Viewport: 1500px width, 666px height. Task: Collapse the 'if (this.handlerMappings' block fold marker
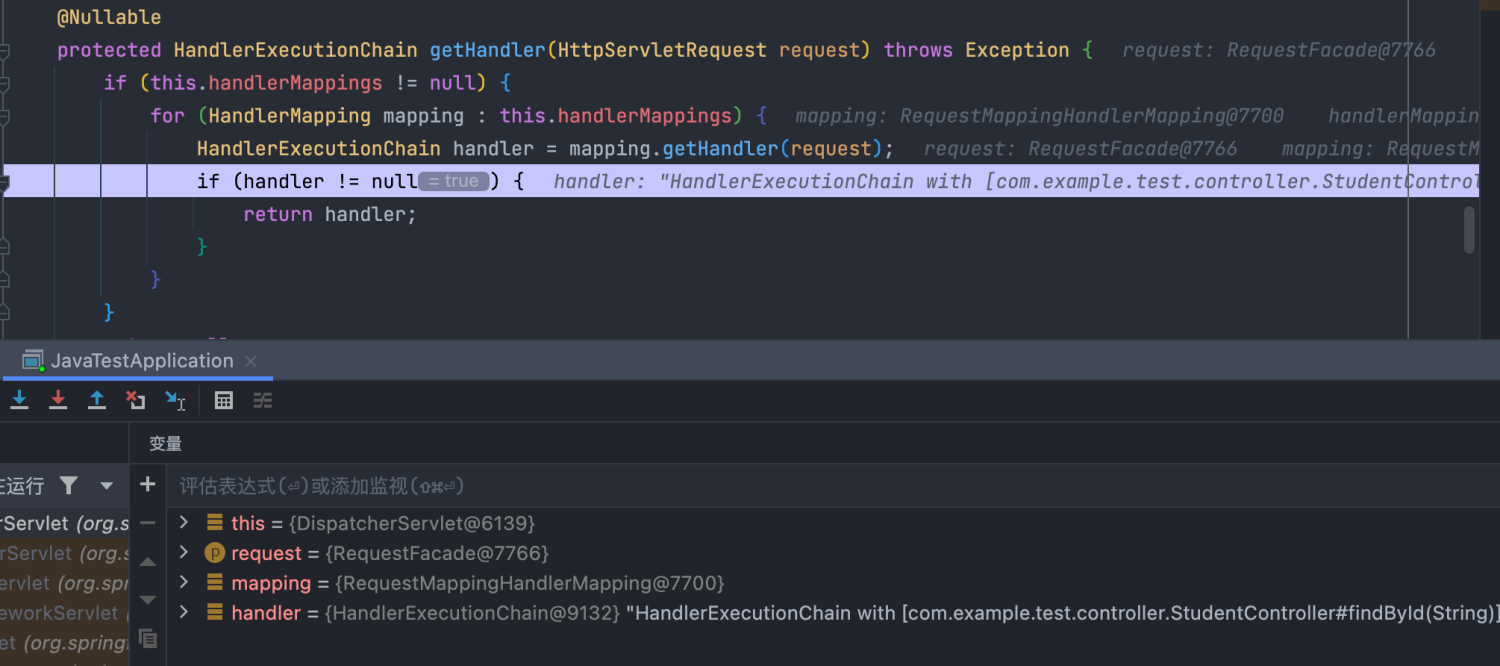pyautogui.click(x=5, y=84)
